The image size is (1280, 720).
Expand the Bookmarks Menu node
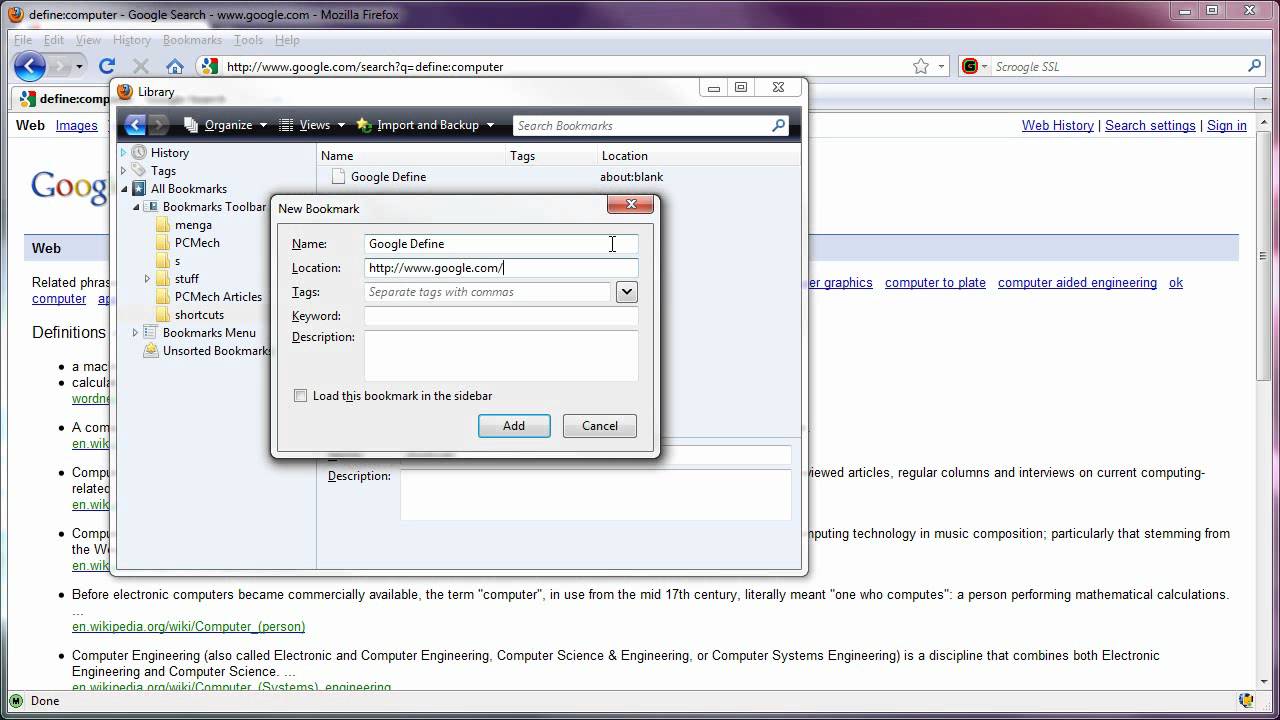pos(136,333)
